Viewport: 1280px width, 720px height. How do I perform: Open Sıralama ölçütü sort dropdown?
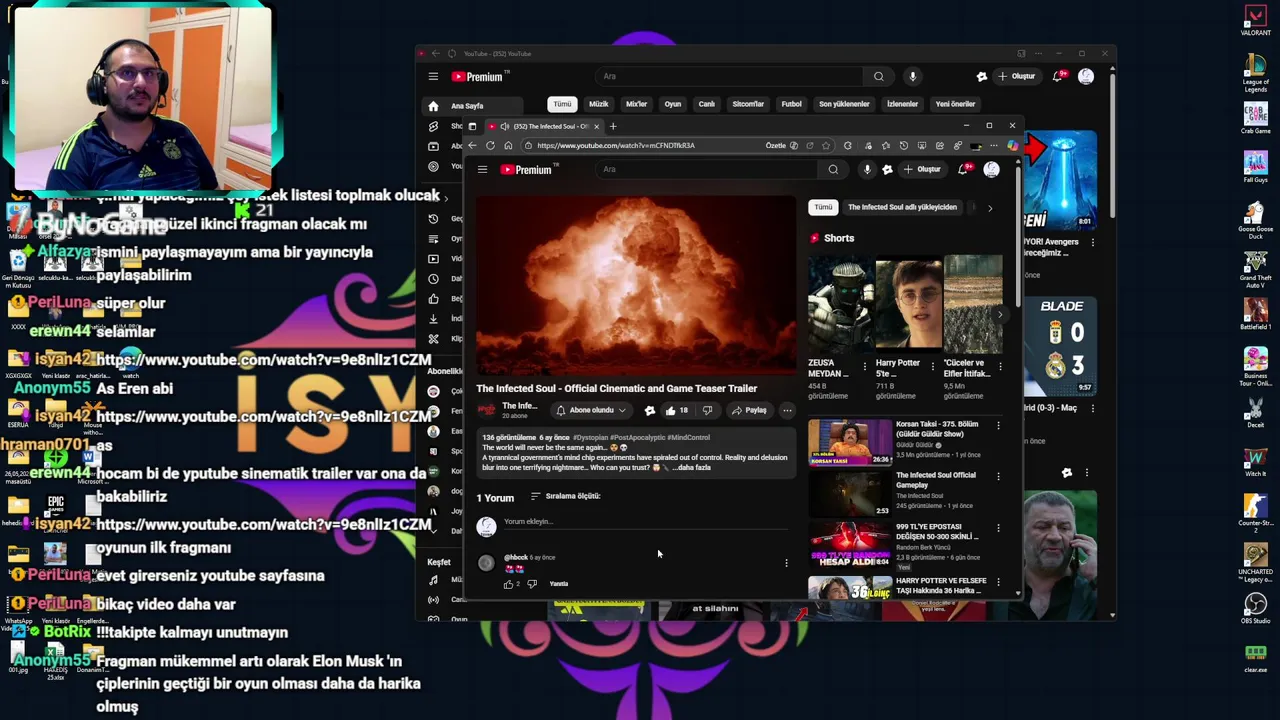565,496
